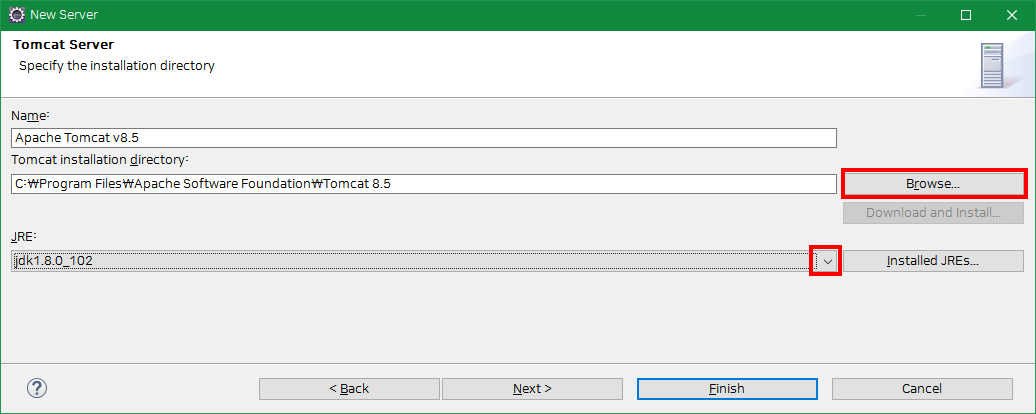Click Browse to choose Tomcat directory

point(932,184)
